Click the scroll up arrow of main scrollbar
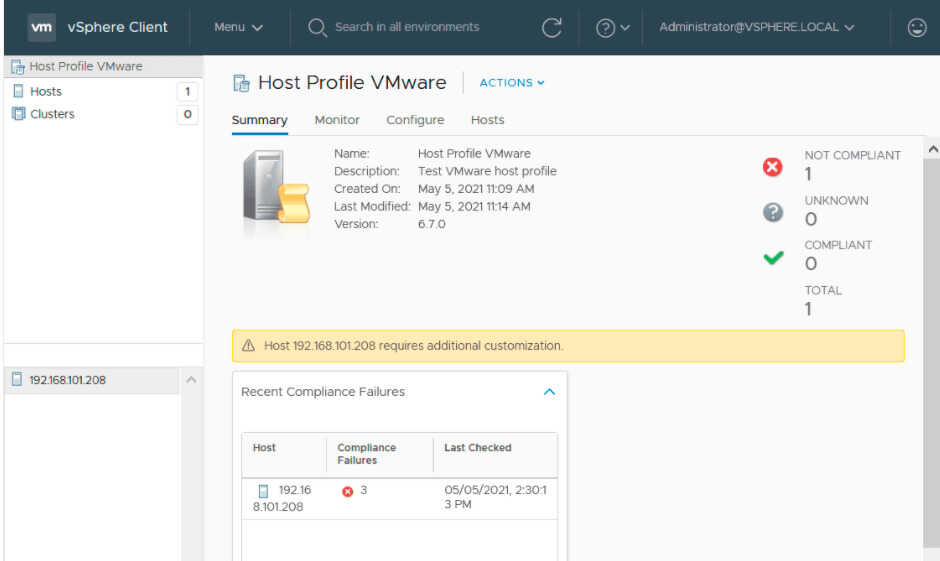This screenshot has height=561, width=940. tap(932, 149)
